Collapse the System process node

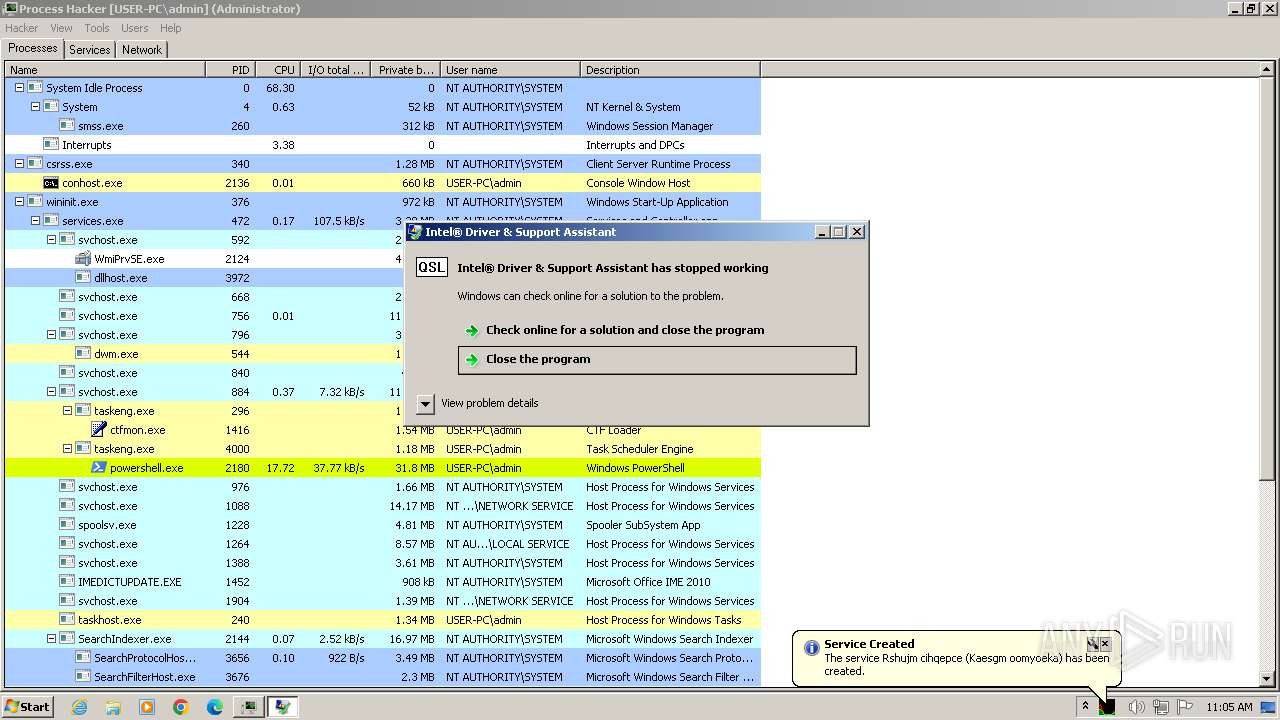(x=35, y=107)
